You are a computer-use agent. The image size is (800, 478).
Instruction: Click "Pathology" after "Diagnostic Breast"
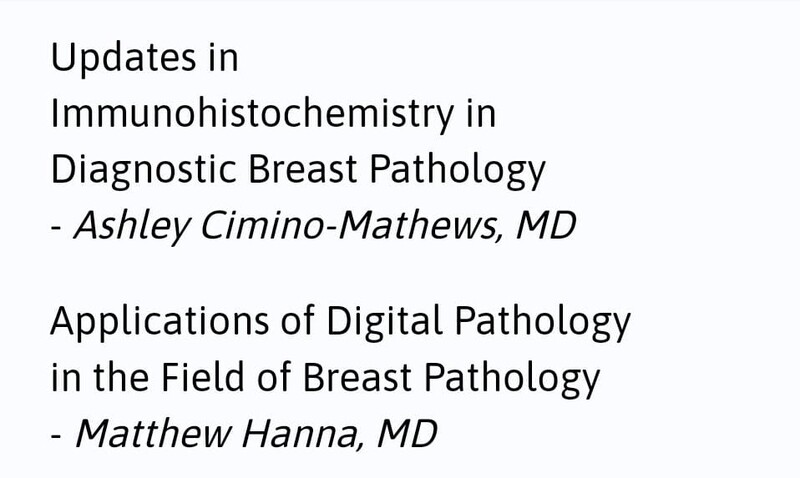pyautogui.click(x=458, y=170)
